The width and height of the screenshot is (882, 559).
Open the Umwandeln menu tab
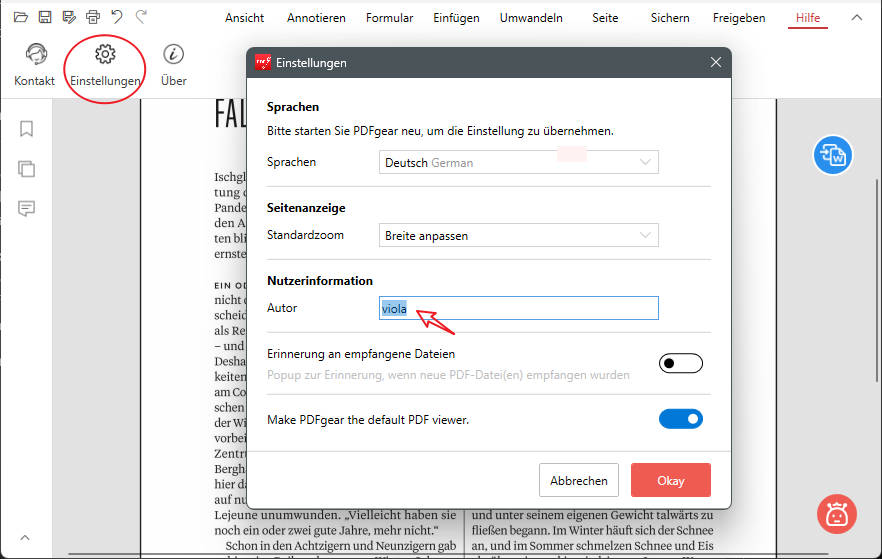coord(531,18)
